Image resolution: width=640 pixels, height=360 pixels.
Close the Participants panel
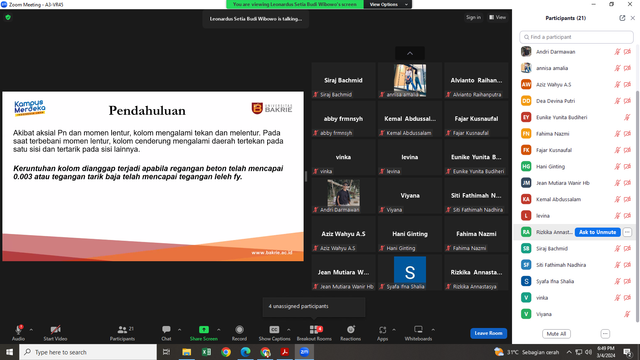pos(633,18)
